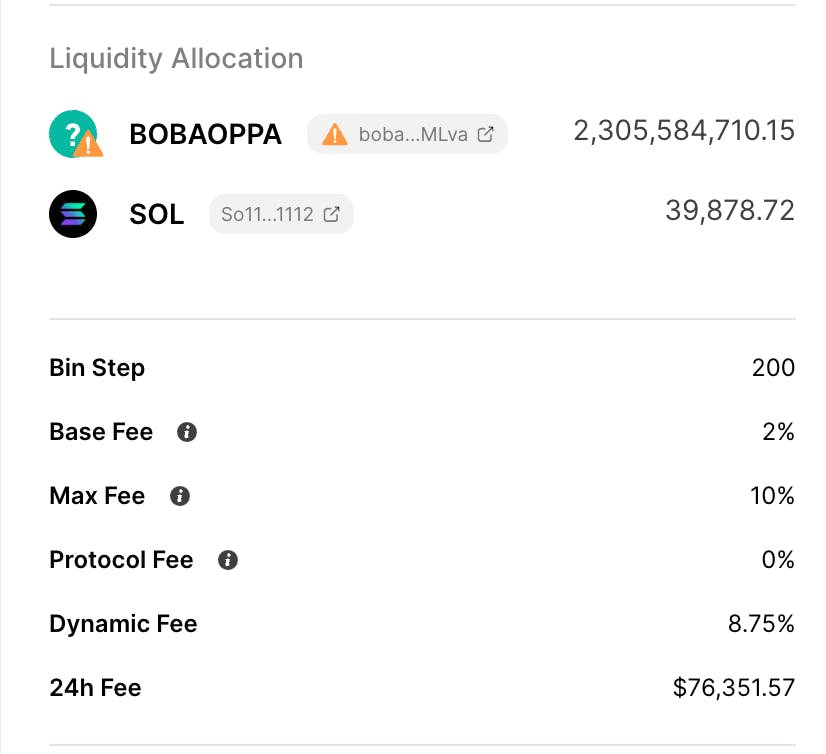Open external link icon beside So11...1112
Image resolution: width=826 pixels, height=754 pixels.
pyautogui.click(x=332, y=214)
